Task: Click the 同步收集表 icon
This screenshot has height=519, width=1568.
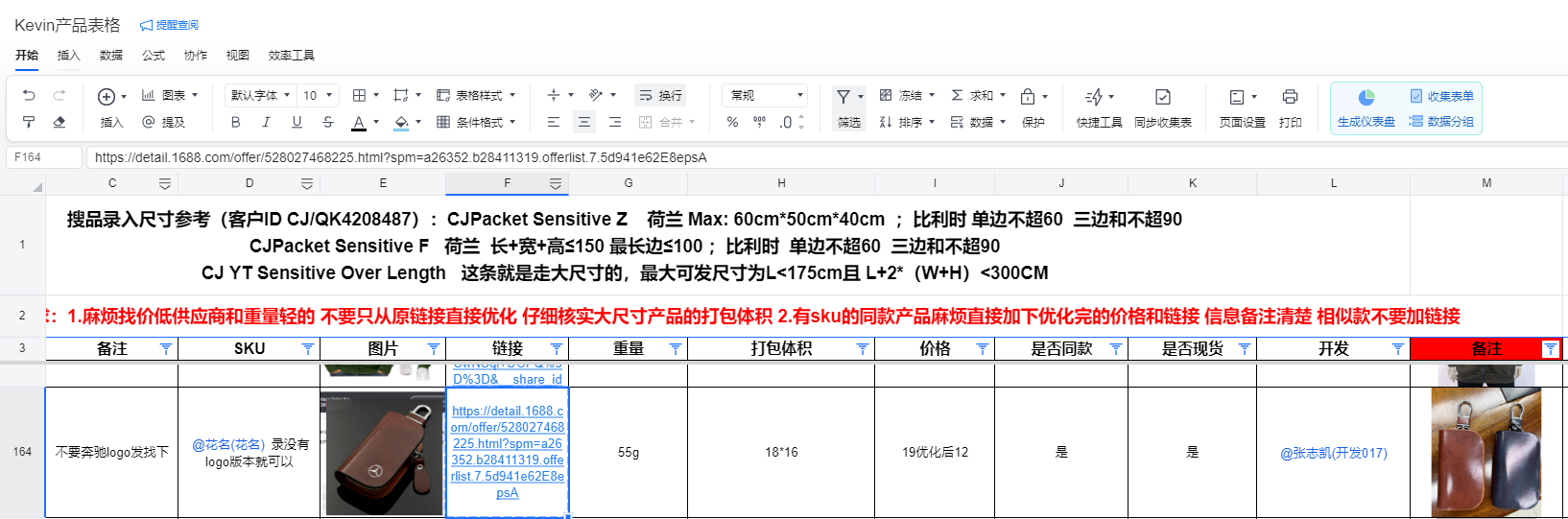Action: (1162, 97)
